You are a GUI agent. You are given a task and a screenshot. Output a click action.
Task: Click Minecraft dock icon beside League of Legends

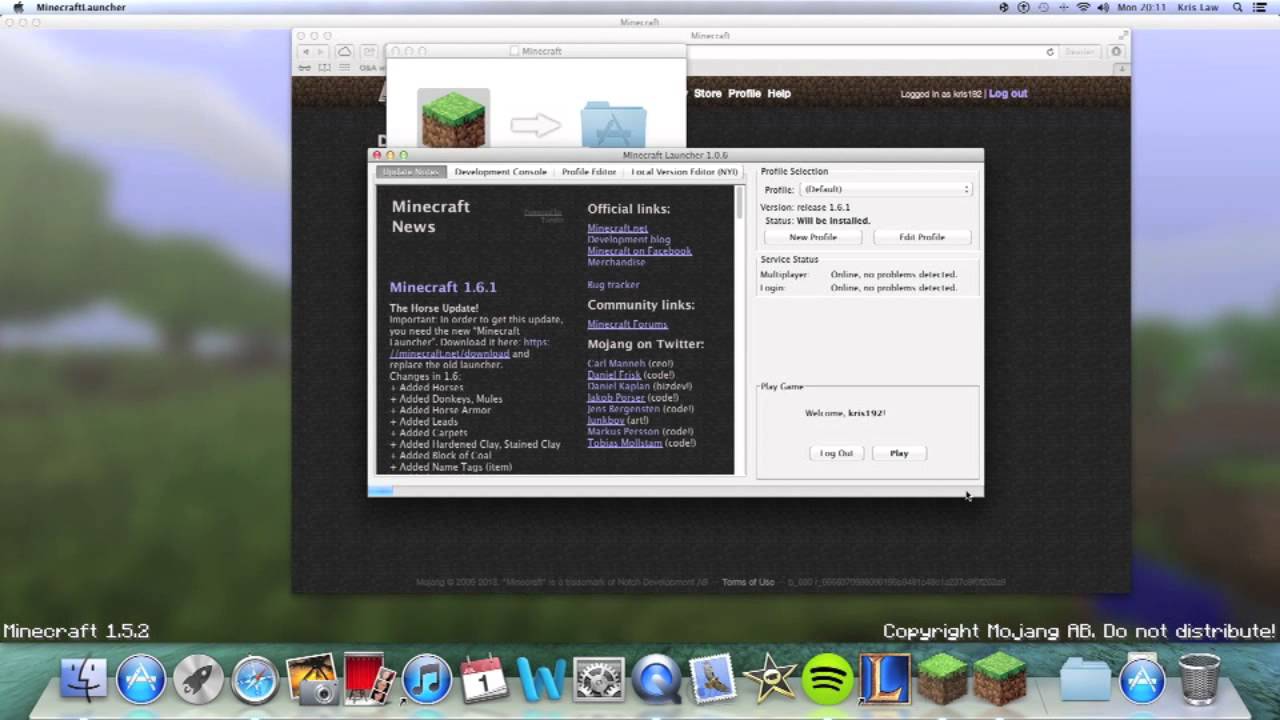tap(942, 679)
